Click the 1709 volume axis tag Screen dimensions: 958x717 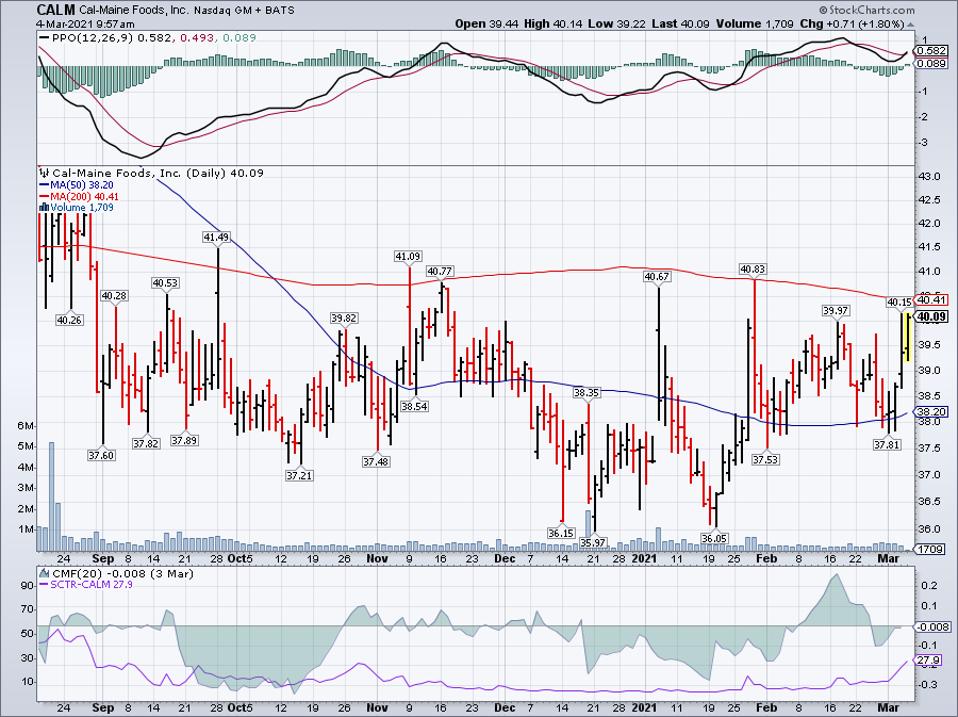(932, 549)
